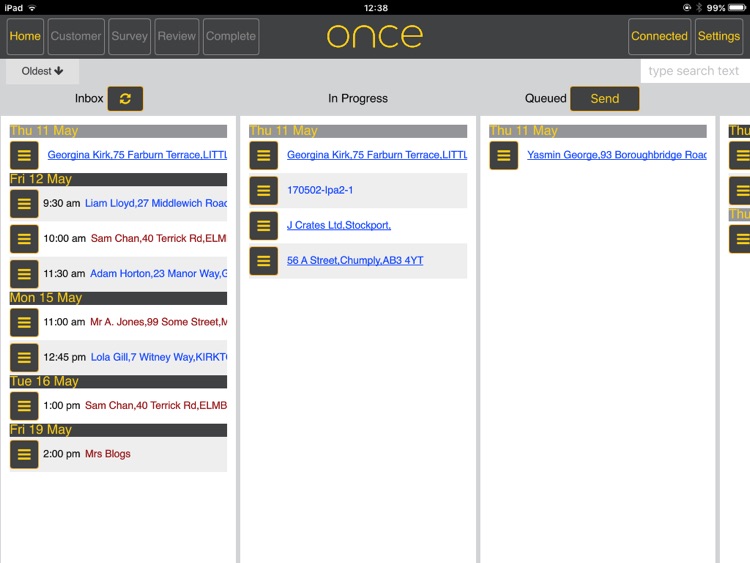The width and height of the screenshot is (750, 563).
Task: Tap the battery indicator in status bar
Action: tap(737, 8)
